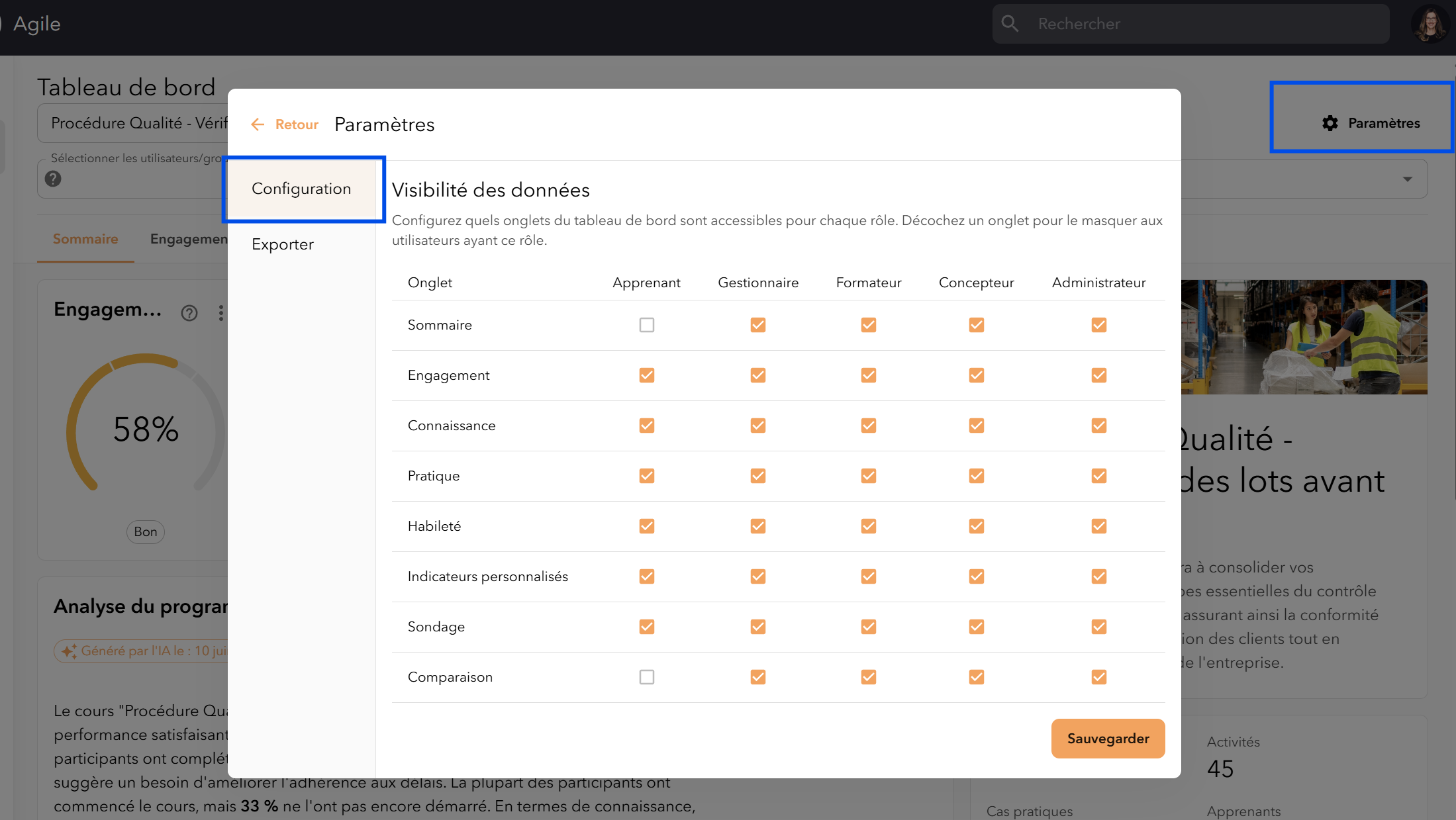Image resolution: width=1456 pixels, height=820 pixels.
Task: Uncheck Indicateurs personnalisés for Concepteur
Action: 977,576
